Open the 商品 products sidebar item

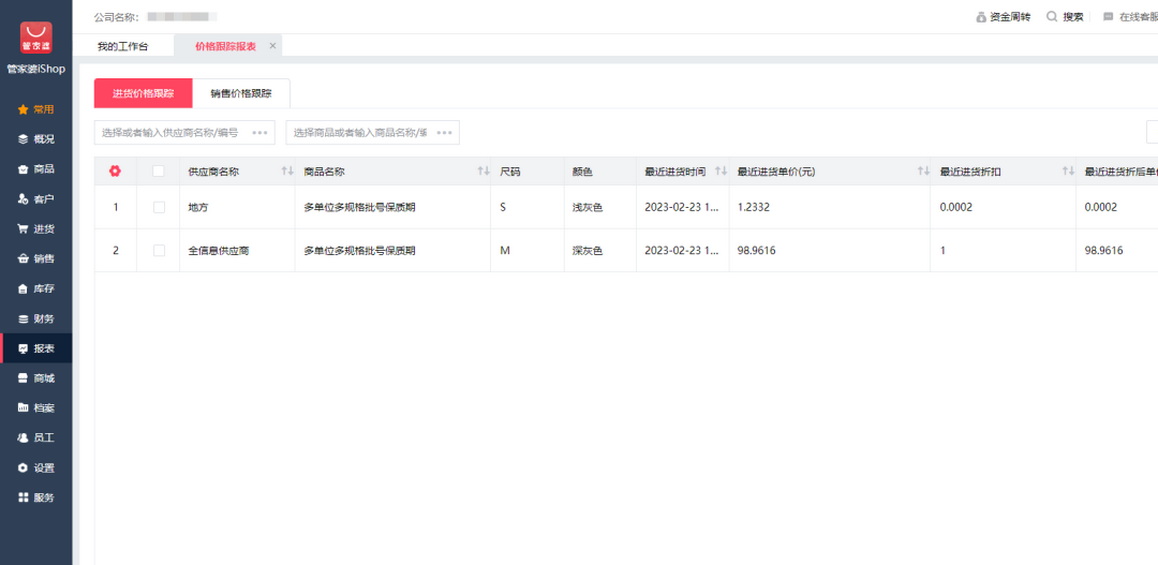pos(36,169)
